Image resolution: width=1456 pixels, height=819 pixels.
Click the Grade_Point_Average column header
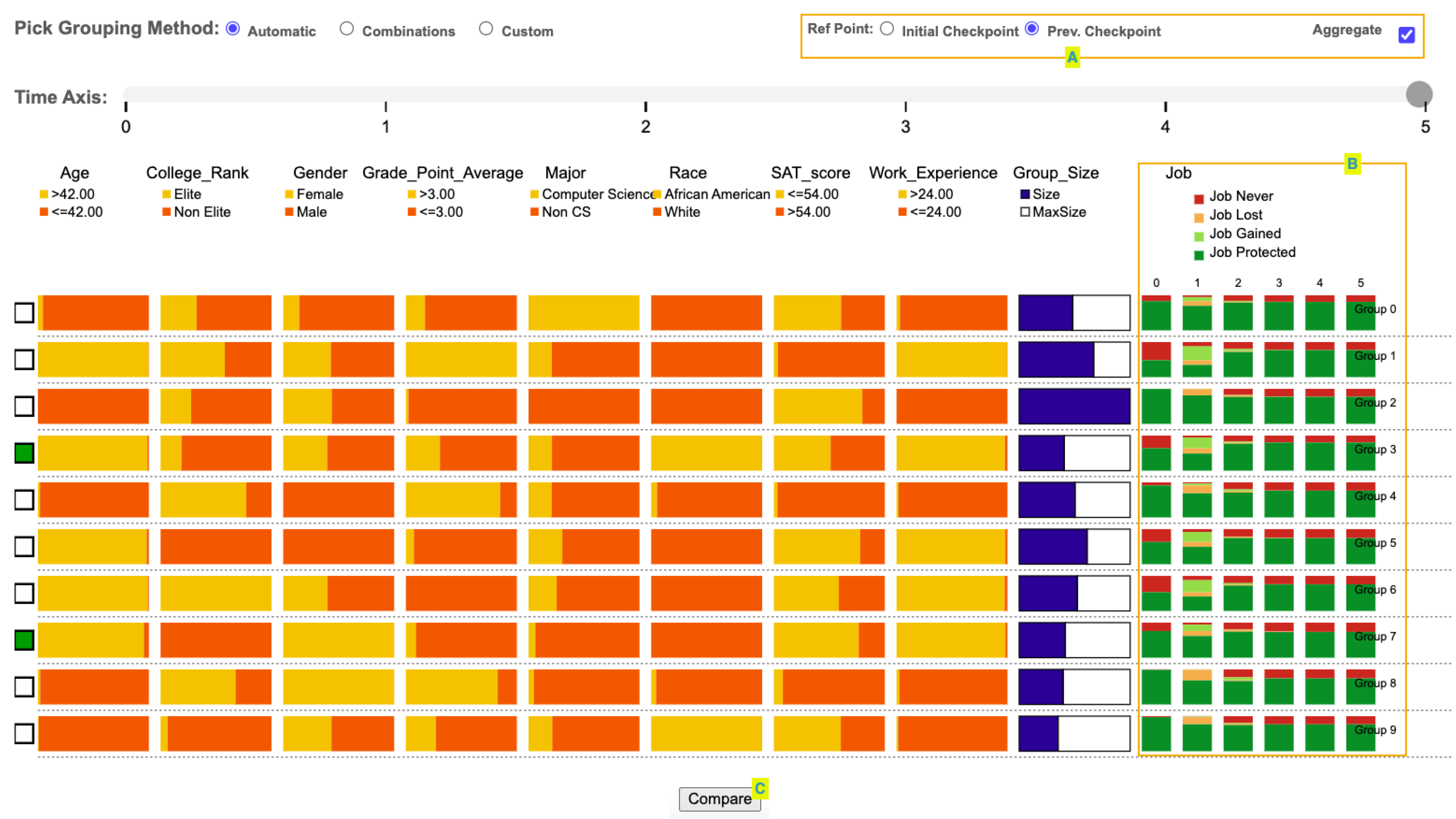click(x=443, y=173)
